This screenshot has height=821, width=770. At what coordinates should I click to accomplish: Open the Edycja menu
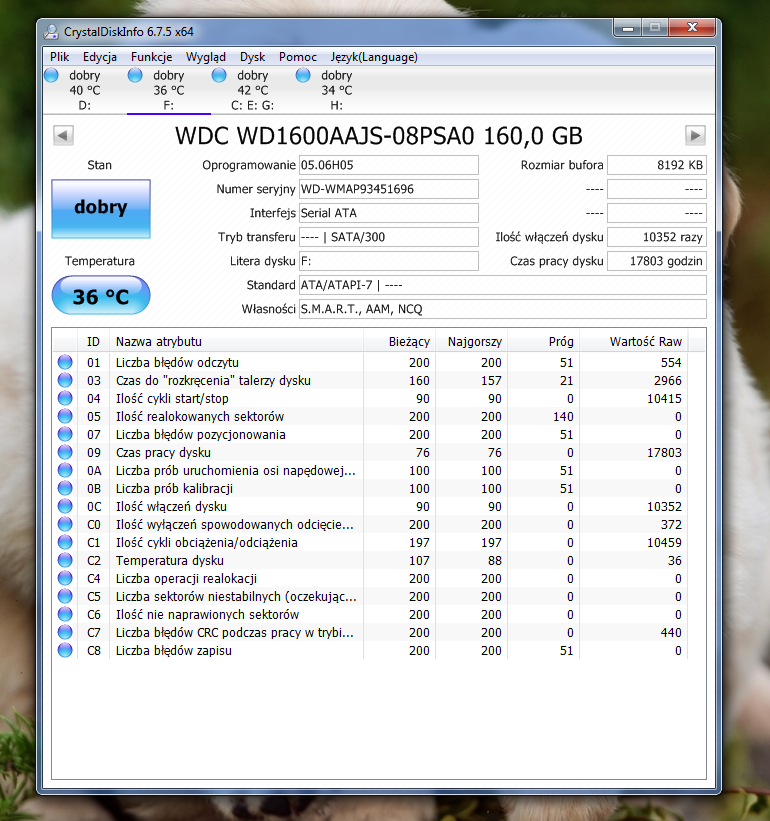tap(99, 57)
